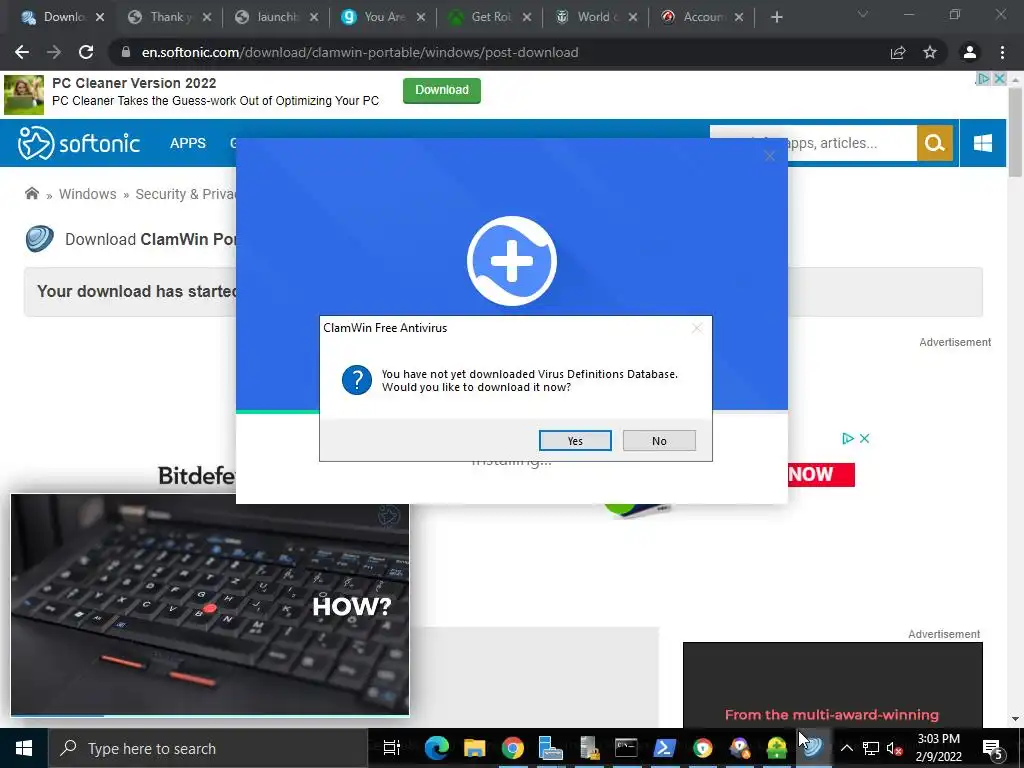Click the AdChoices icon on Bitdefender ad
Screen dimensions: 1024x768
point(848,438)
